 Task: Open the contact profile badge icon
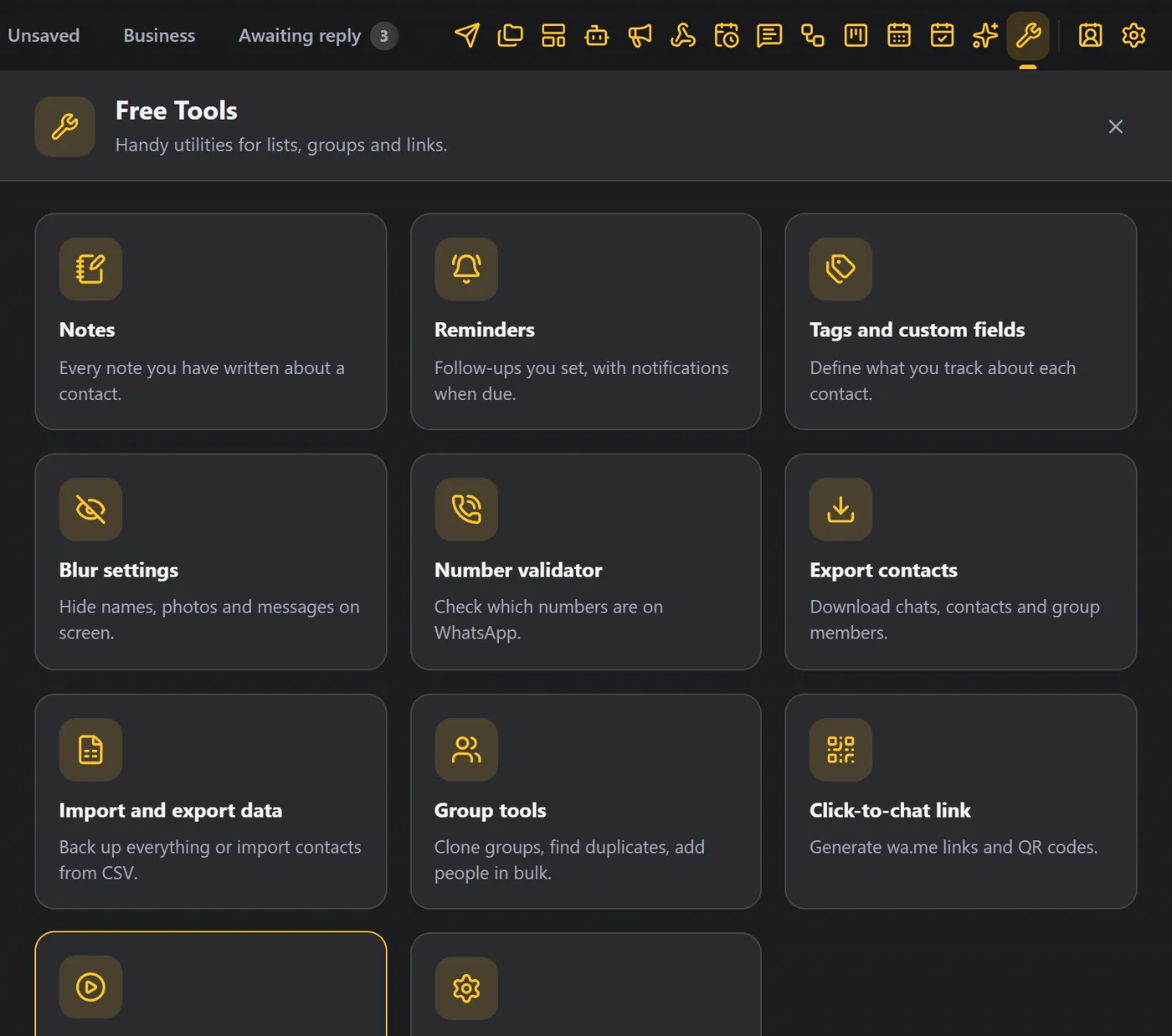click(x=1090, y=35)
